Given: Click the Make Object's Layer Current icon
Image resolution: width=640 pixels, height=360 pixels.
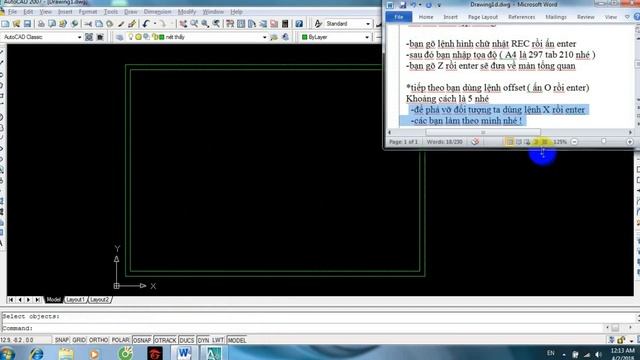Looking at the screenshot, I should click(x=274, y=37).
